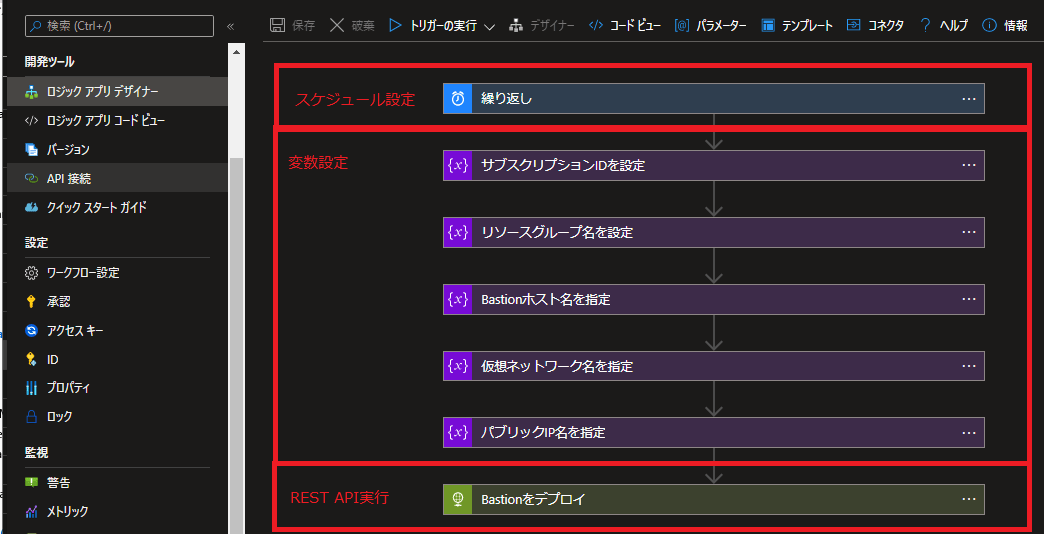The height and width of the screenshot is (534, 1044).
Task: Click the 破棄 toolbar label
Action: click(x=363, y=26)
